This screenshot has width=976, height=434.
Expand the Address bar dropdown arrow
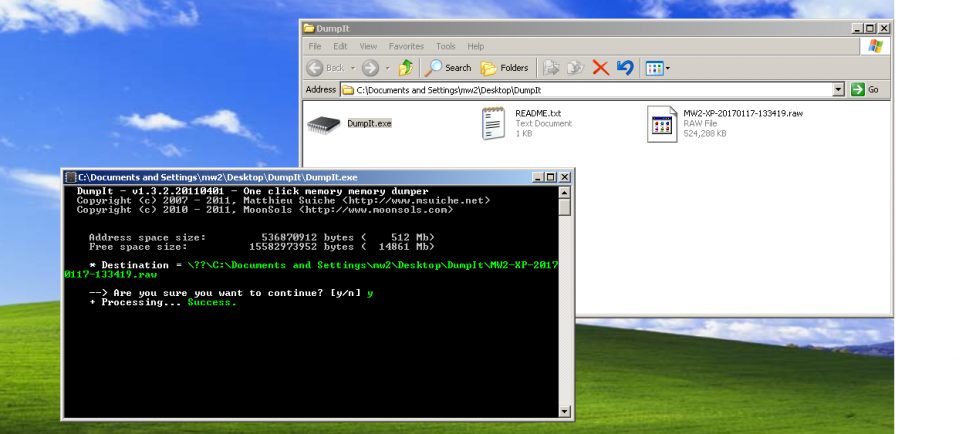pos(838,89)
